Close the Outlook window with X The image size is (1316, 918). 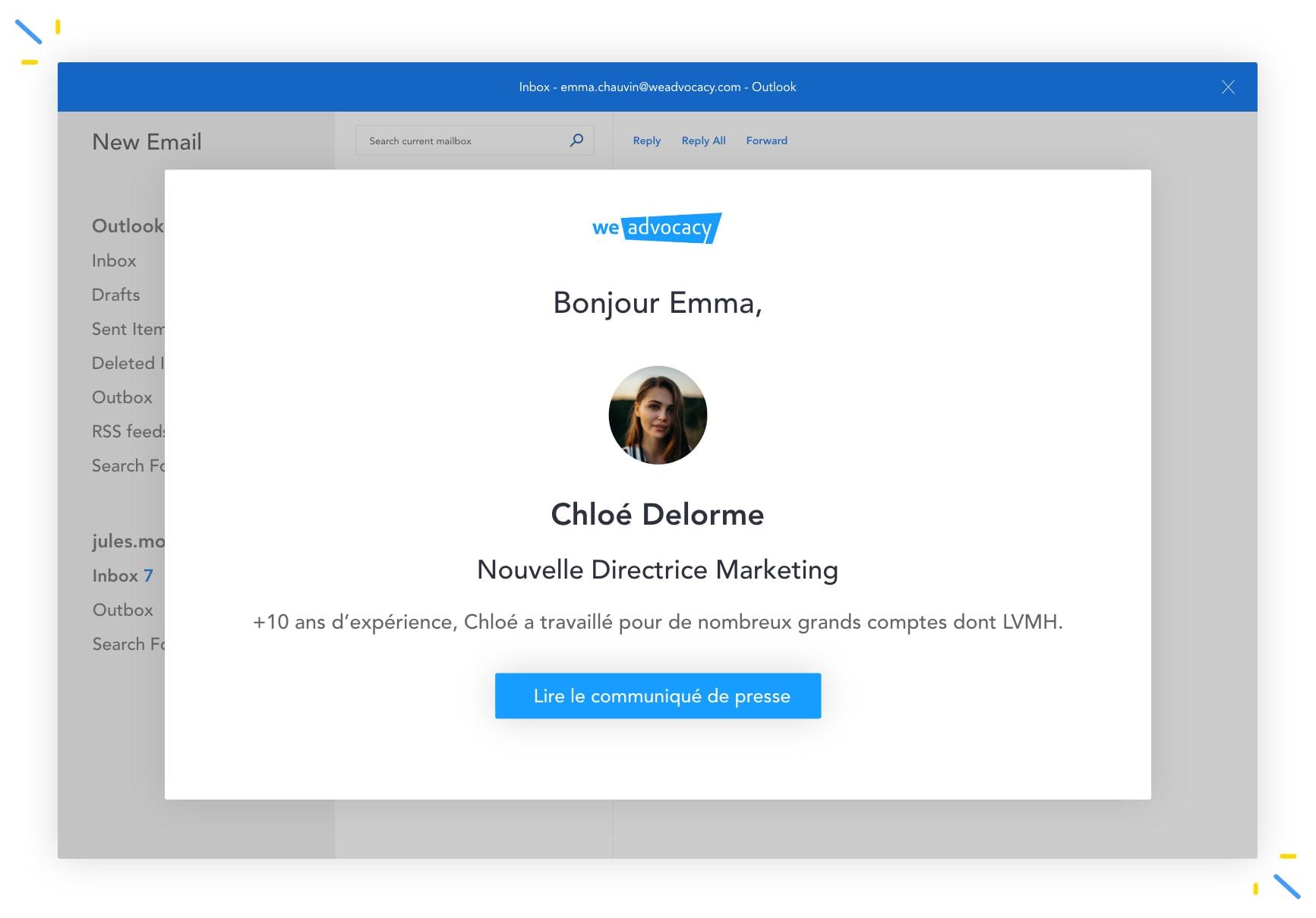(x=1228, y=87)
